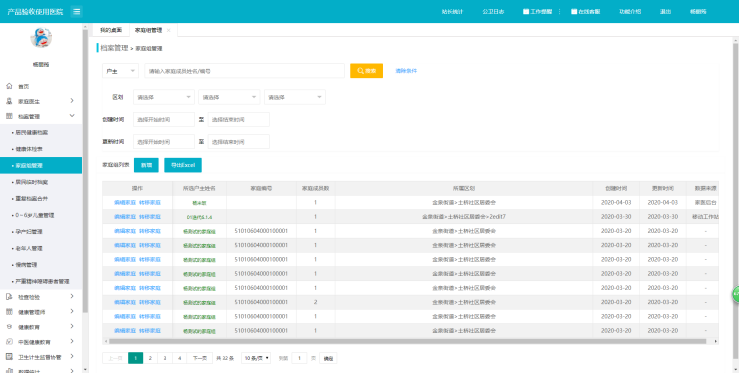The image size is (740, 374).
Task: Open 功能介绍 in the top bar
Action: tap(630, 12)
